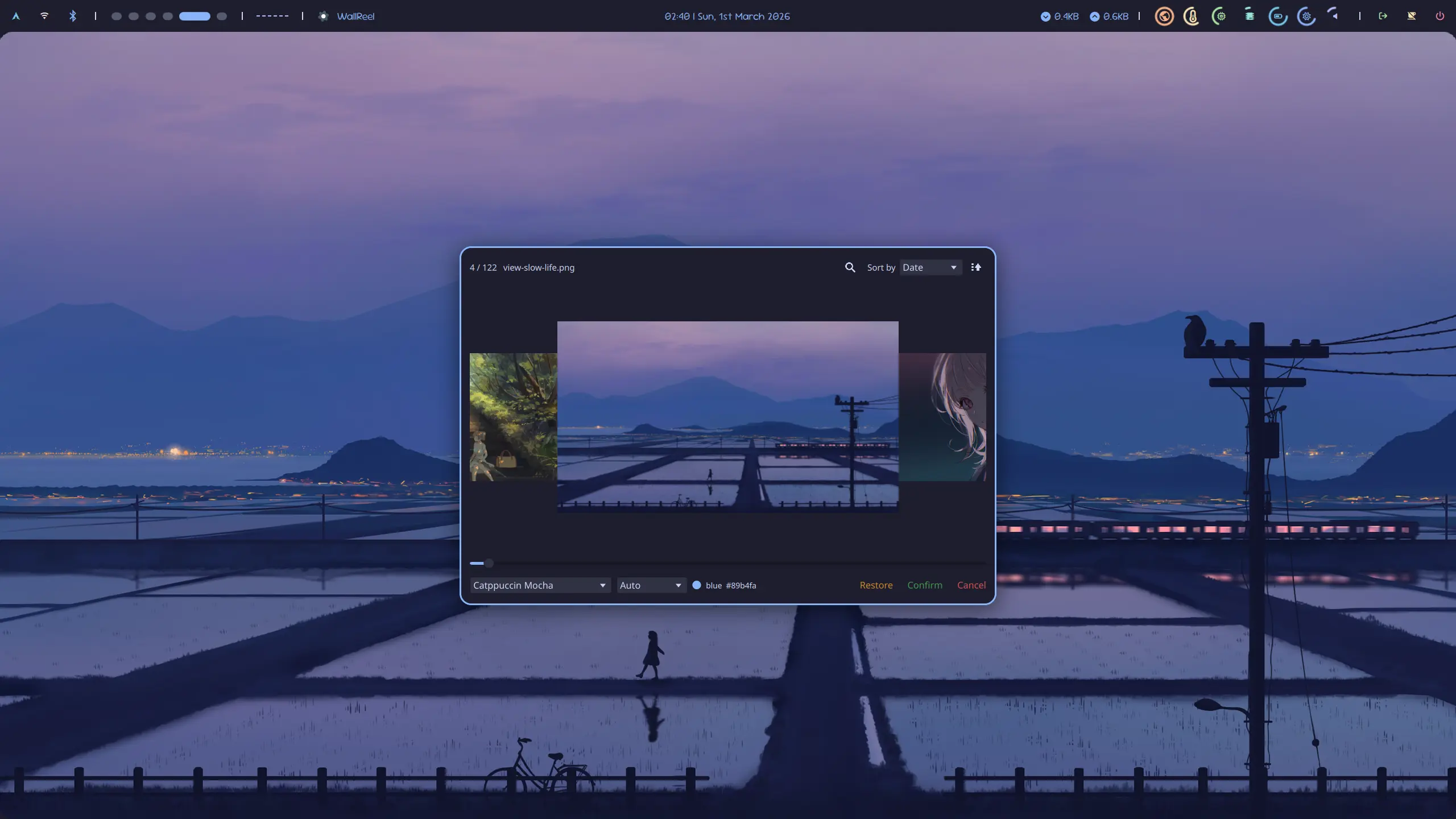
Task: Click the view-slow-life.png filename label
Action: coord(539,267)
